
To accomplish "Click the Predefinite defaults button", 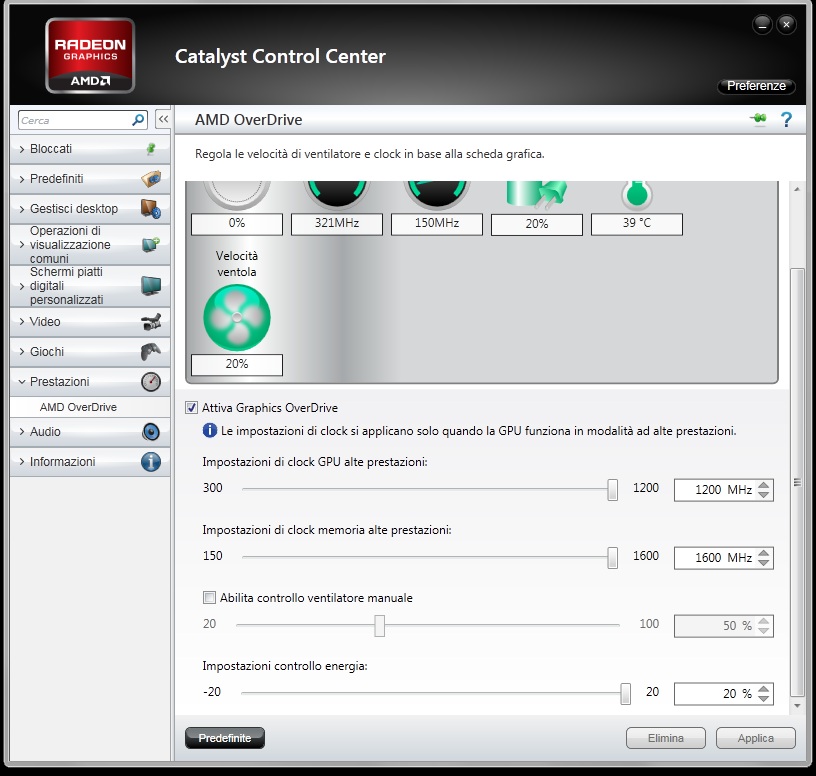I will (x=225, y=738).
